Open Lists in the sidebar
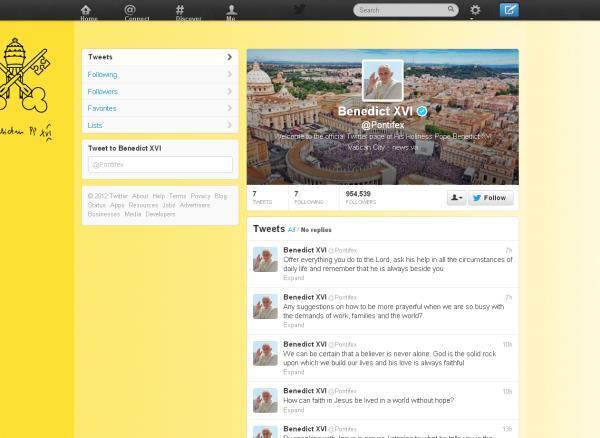600x438 pixels. tap(160, 125)
